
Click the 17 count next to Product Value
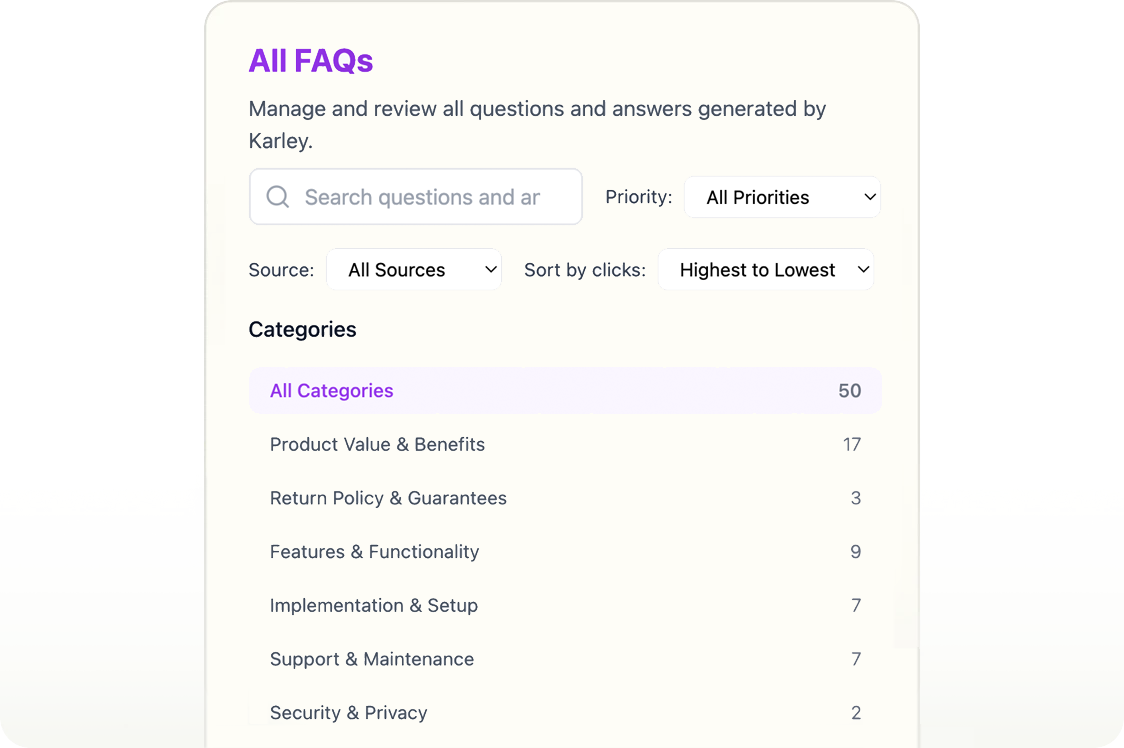point(852,445)
